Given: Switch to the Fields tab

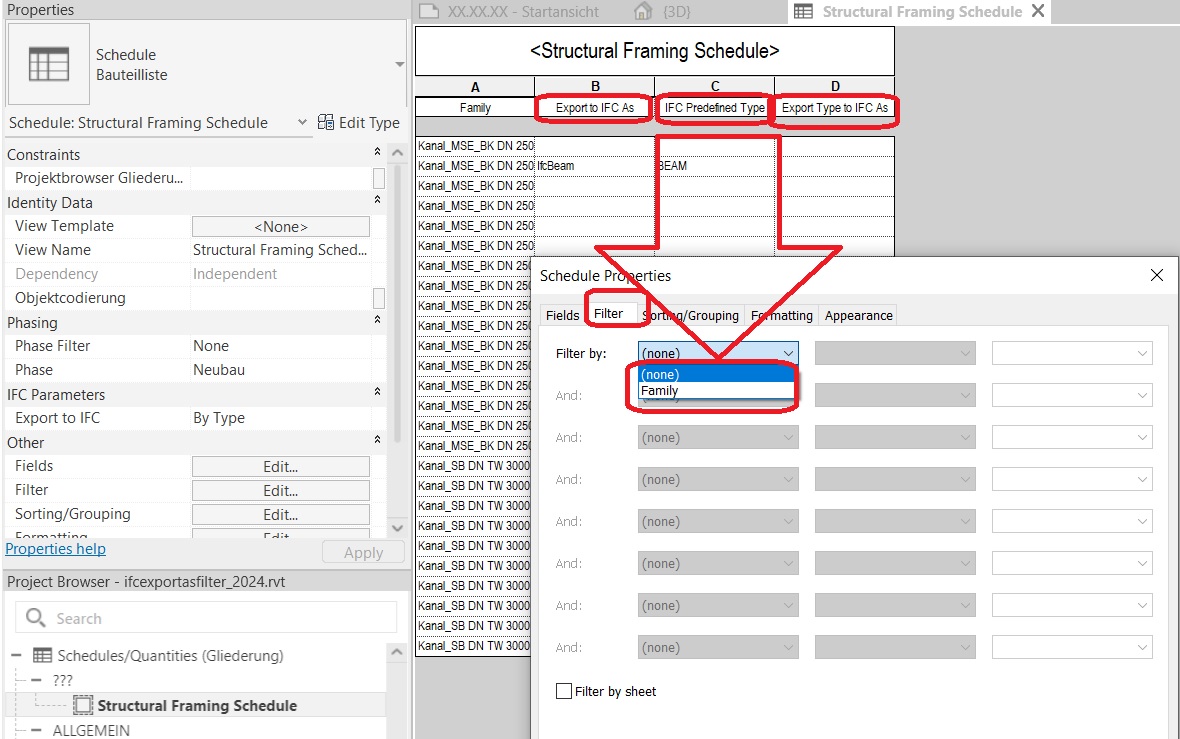Looking at the screenshot, I should (562, 315).
